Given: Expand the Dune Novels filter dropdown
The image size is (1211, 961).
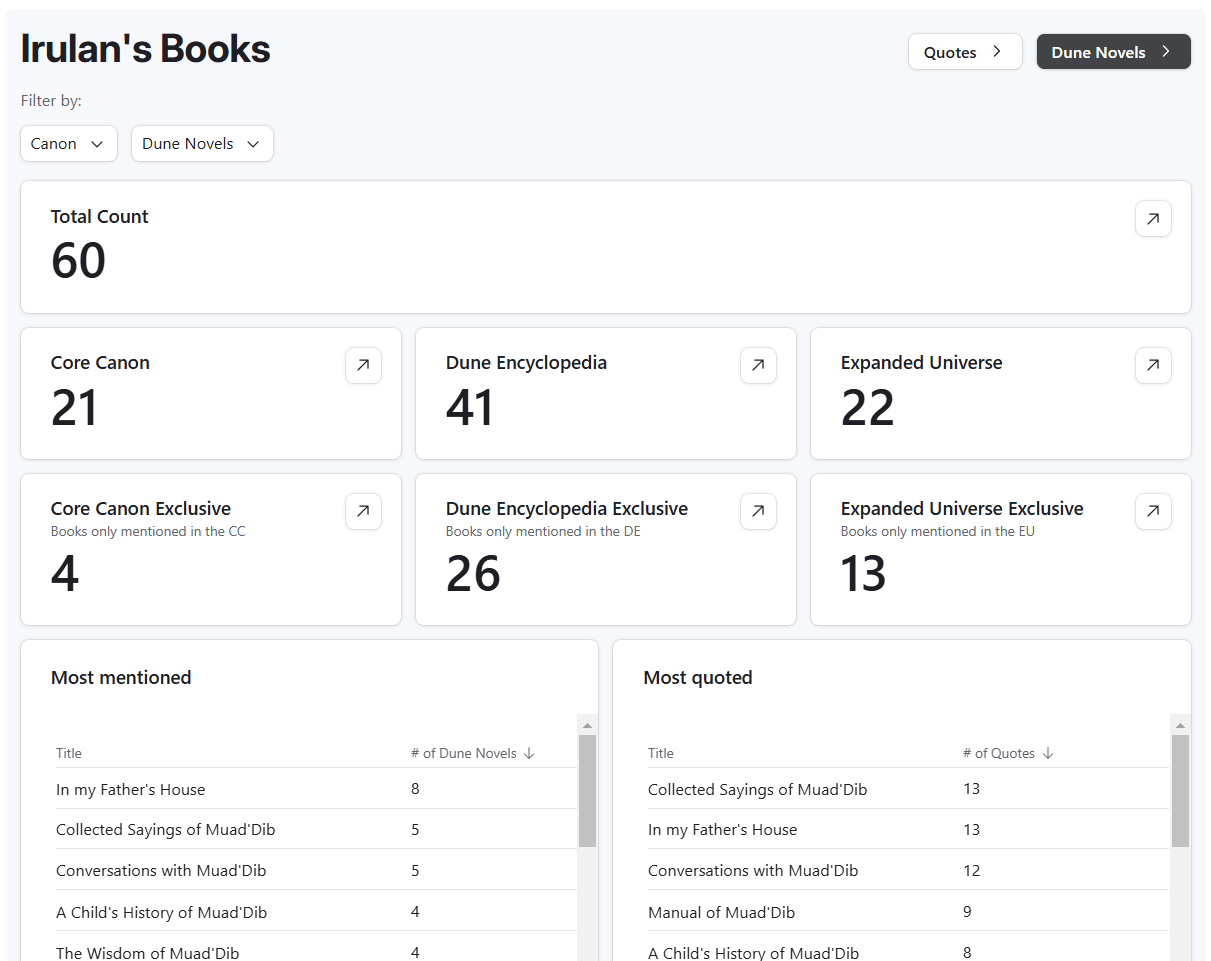Looking at the screenshot, I should tap(202, 143).
